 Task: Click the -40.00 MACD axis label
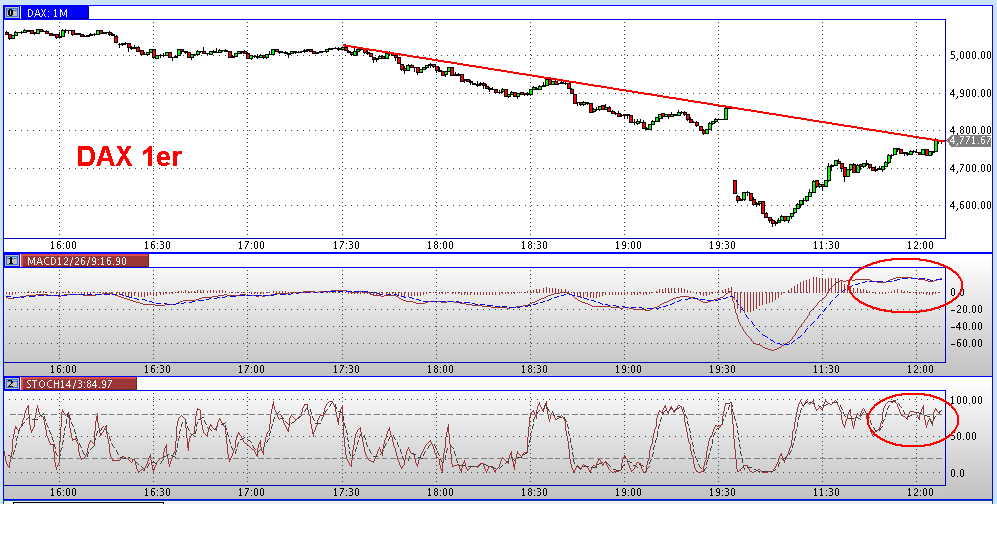click(x=965, y=326)
